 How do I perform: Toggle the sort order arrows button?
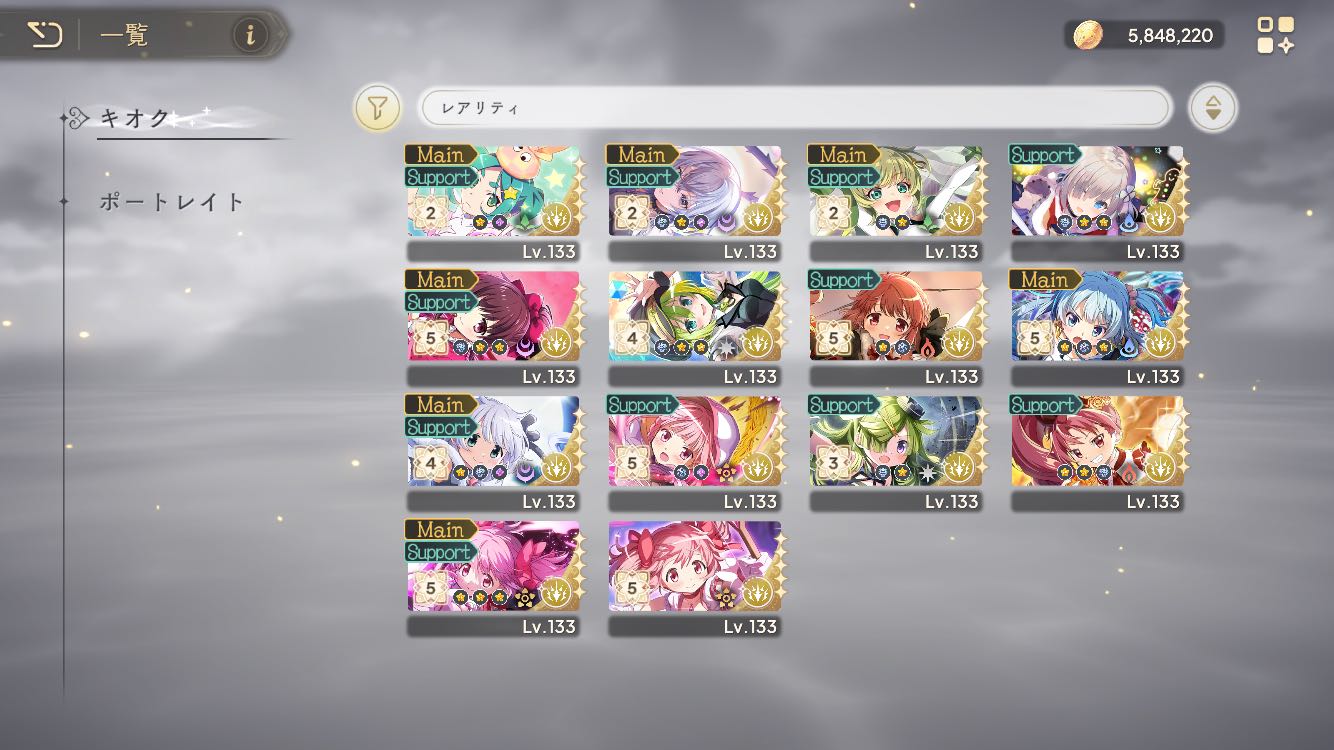(1213, 108)
